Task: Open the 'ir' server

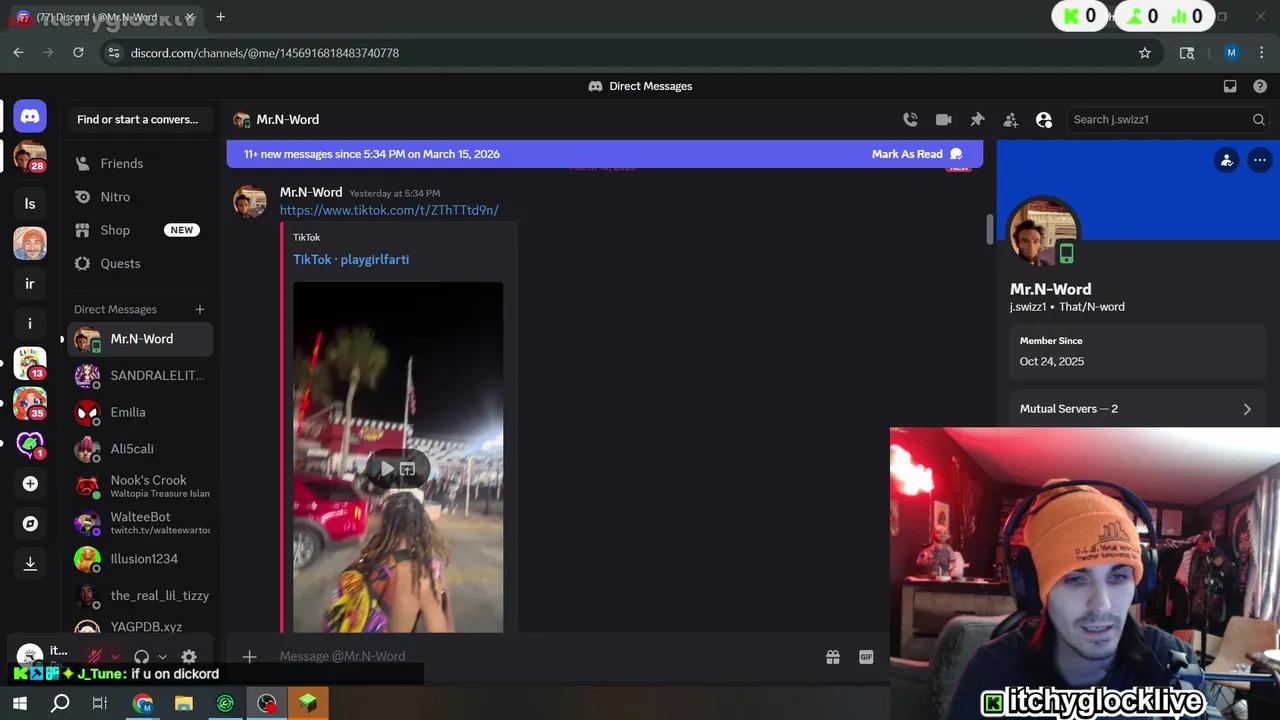Action: point(30,284)
